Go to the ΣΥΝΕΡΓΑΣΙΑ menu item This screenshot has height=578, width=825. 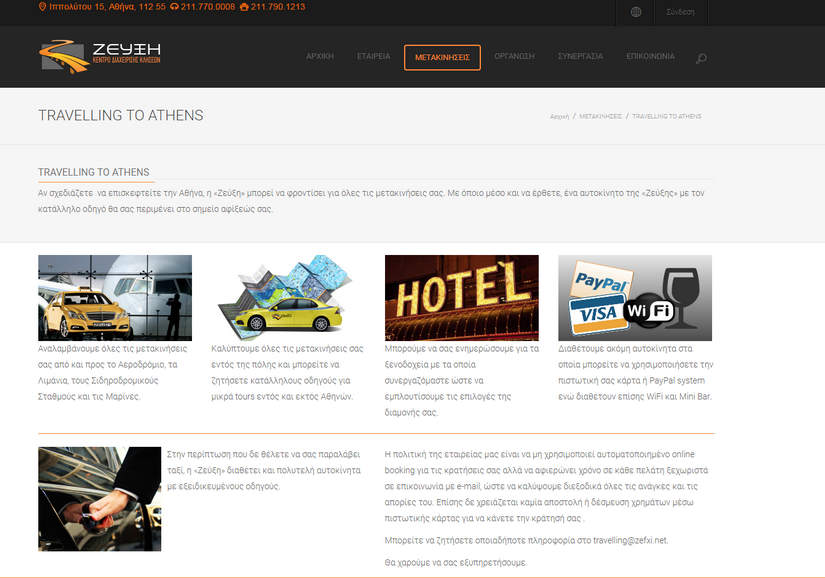(580, 57)
